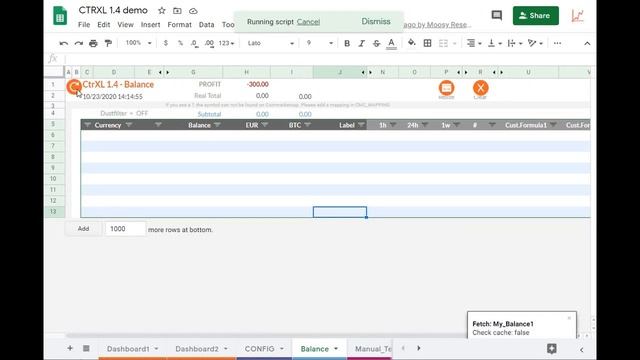The image size is (640, 360).
Task: Open the cell borders menu
Action: (x=427, y=43)
